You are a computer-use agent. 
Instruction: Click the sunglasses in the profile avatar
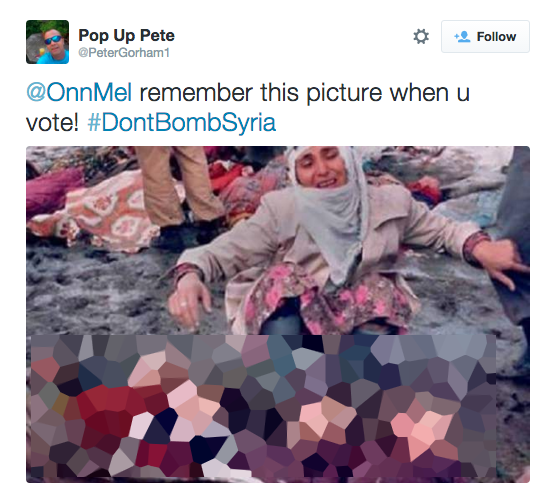point(53,40)
